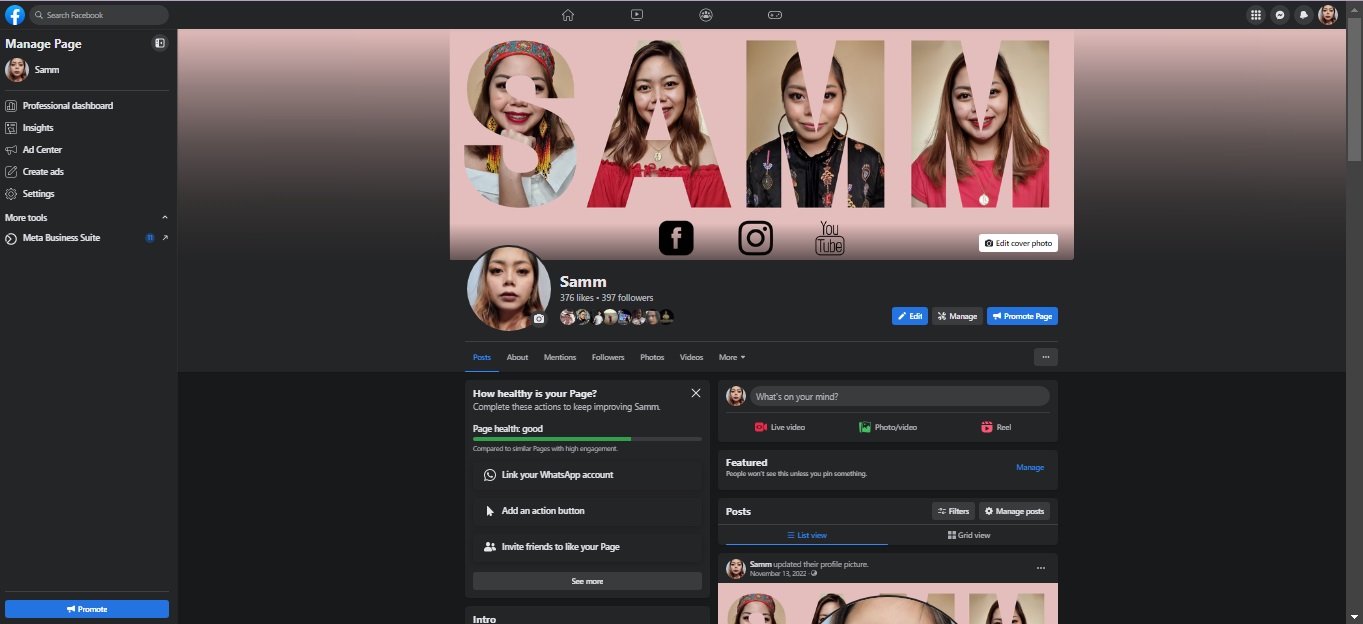Screen dimensions: 1363x624
Task: Open the Groups icon in top bar
Action: click(706, 15)
